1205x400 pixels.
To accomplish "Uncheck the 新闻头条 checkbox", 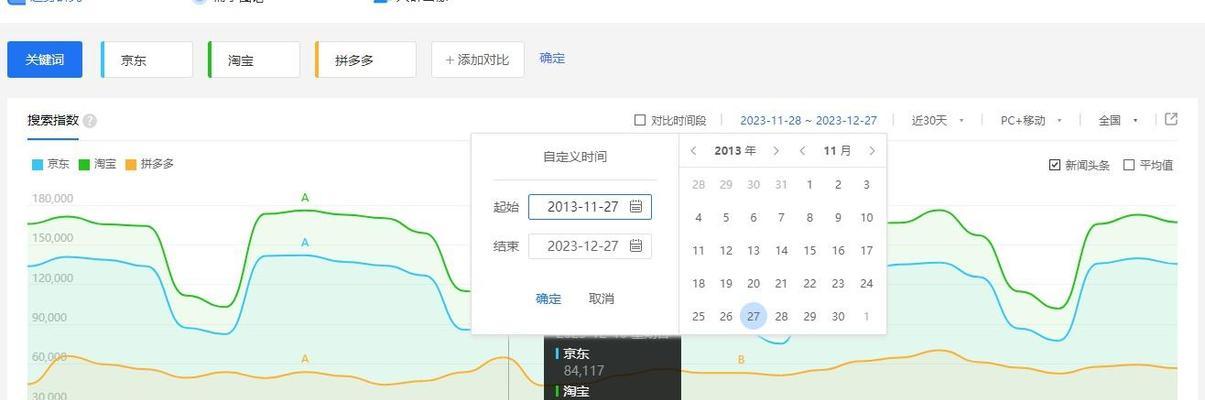I will tap(1055, 165).
